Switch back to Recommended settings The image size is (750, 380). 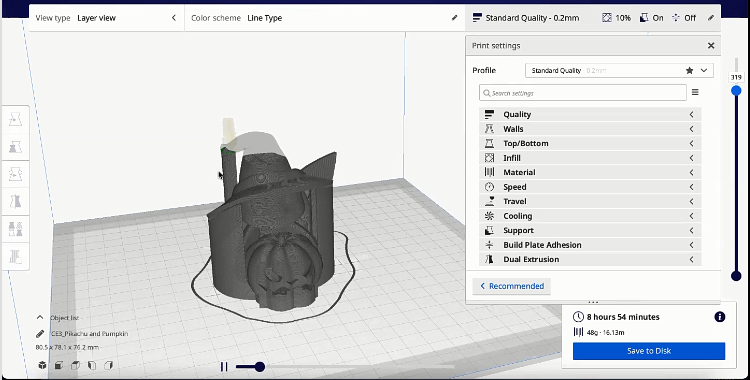[511, 286]
